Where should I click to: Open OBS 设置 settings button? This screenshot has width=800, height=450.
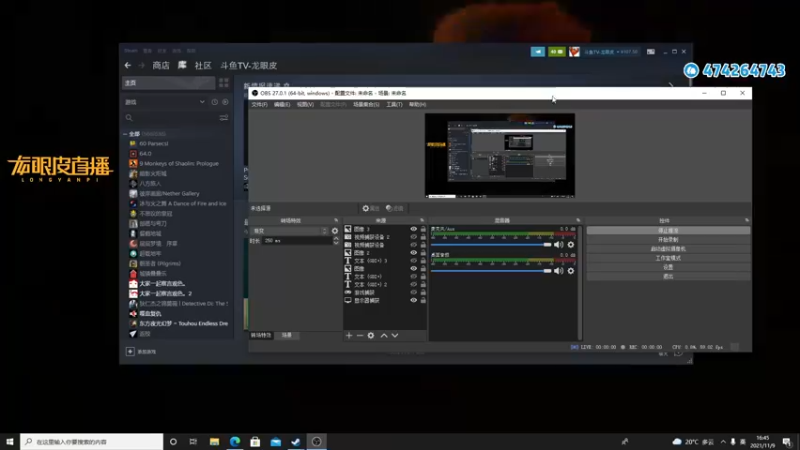pos(668,267)
